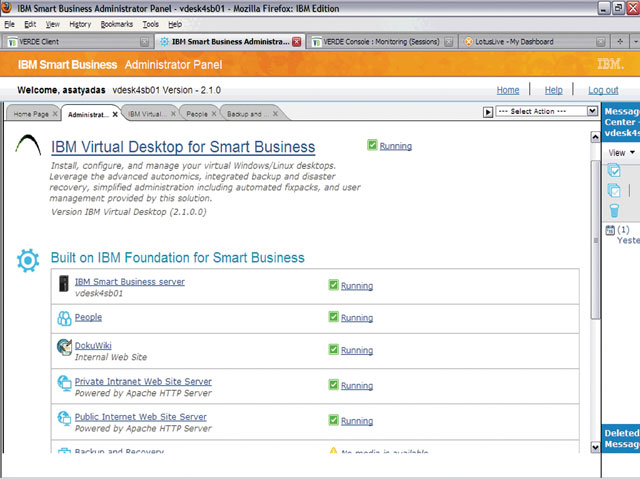Screen dimensions: 640x479
Task: Close the IBM Smart Business Administra... browser tab
Action: 297,42
